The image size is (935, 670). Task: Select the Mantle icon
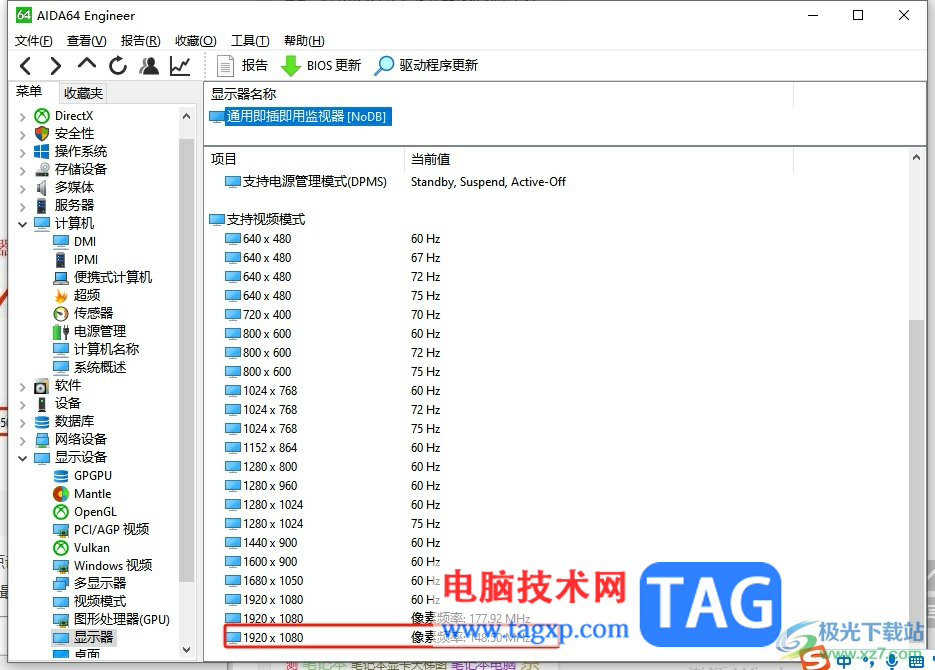[61, 494]
